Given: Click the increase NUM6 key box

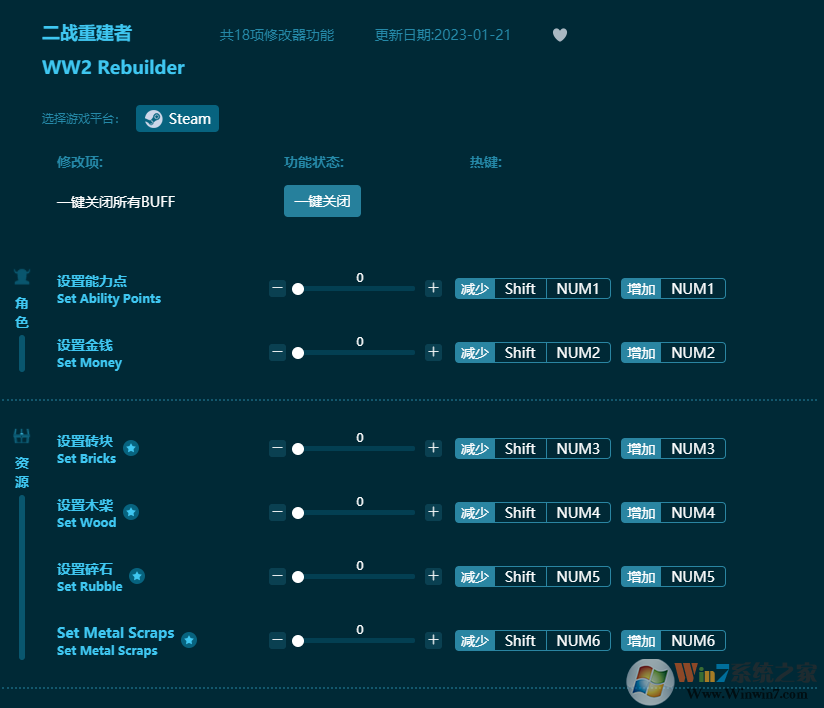Looking at the screenshot, I should (x=693, y=641).
